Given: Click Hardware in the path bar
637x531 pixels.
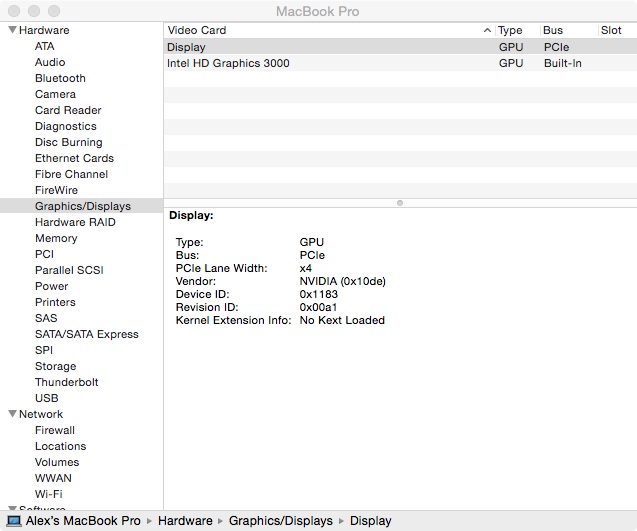Looking at the screenshot, I should pos(185,521).
